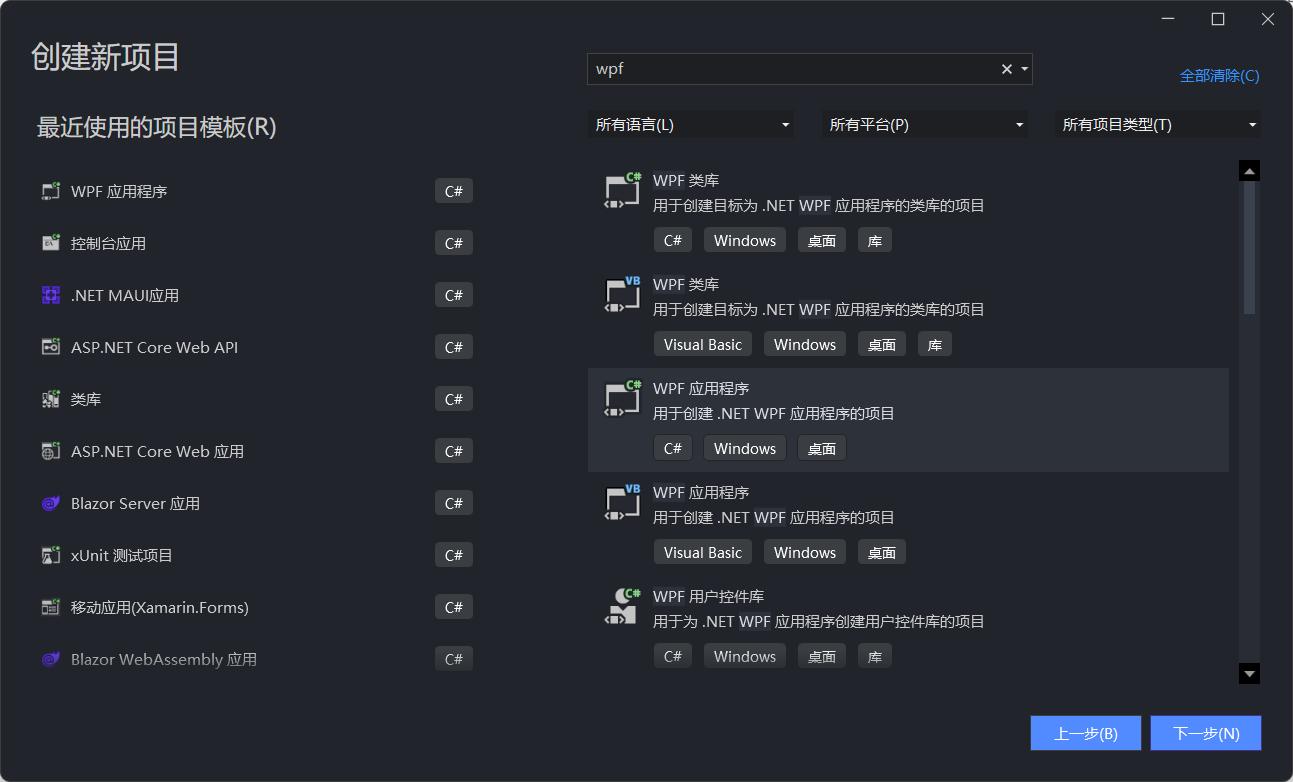The height and width of the screenshot is (782, 1293).
Task: Click the Blazor Server 应用 icon
Action: [x=50, y=502]
